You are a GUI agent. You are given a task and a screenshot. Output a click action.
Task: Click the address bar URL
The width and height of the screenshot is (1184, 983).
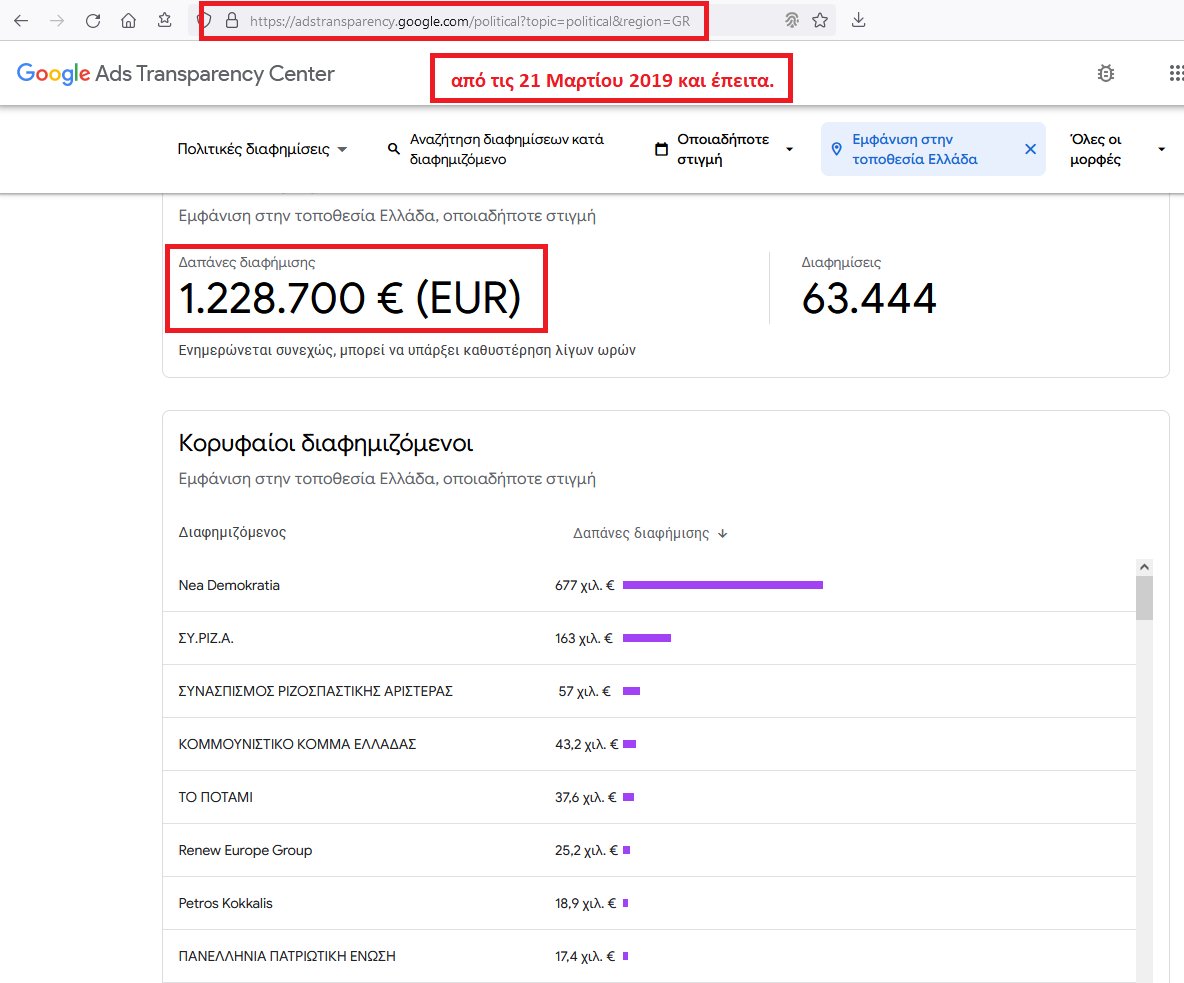(x=470, y=21)
